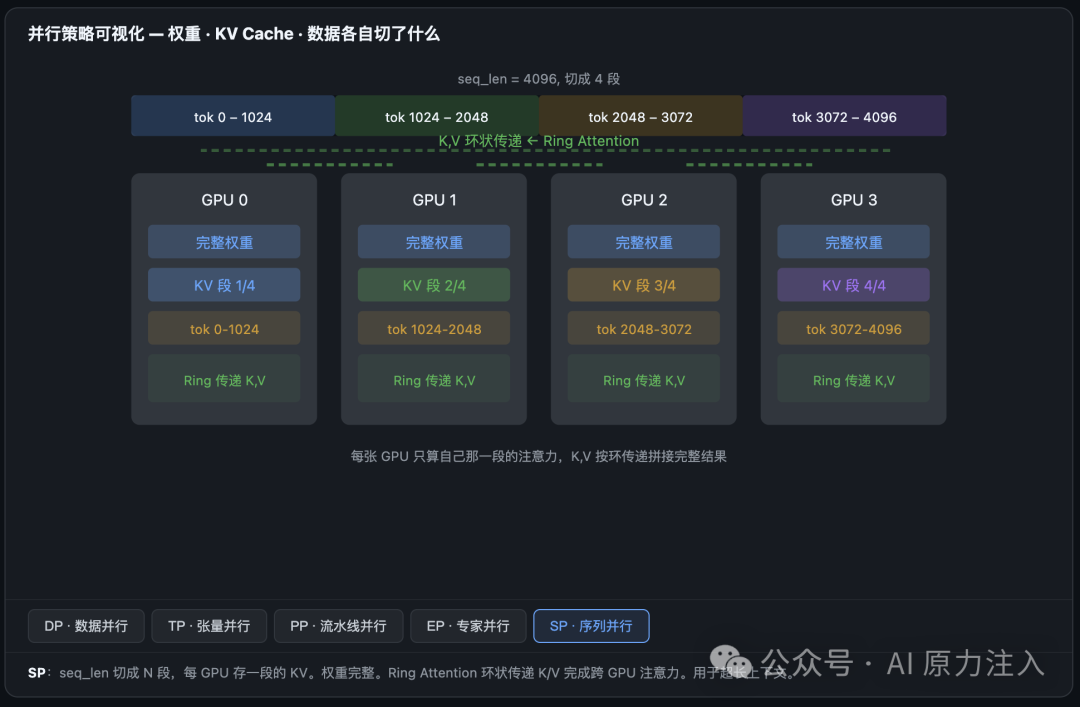
Task: Click 'tok 0-1024' block in GPU 0
Action: point(225,328)
